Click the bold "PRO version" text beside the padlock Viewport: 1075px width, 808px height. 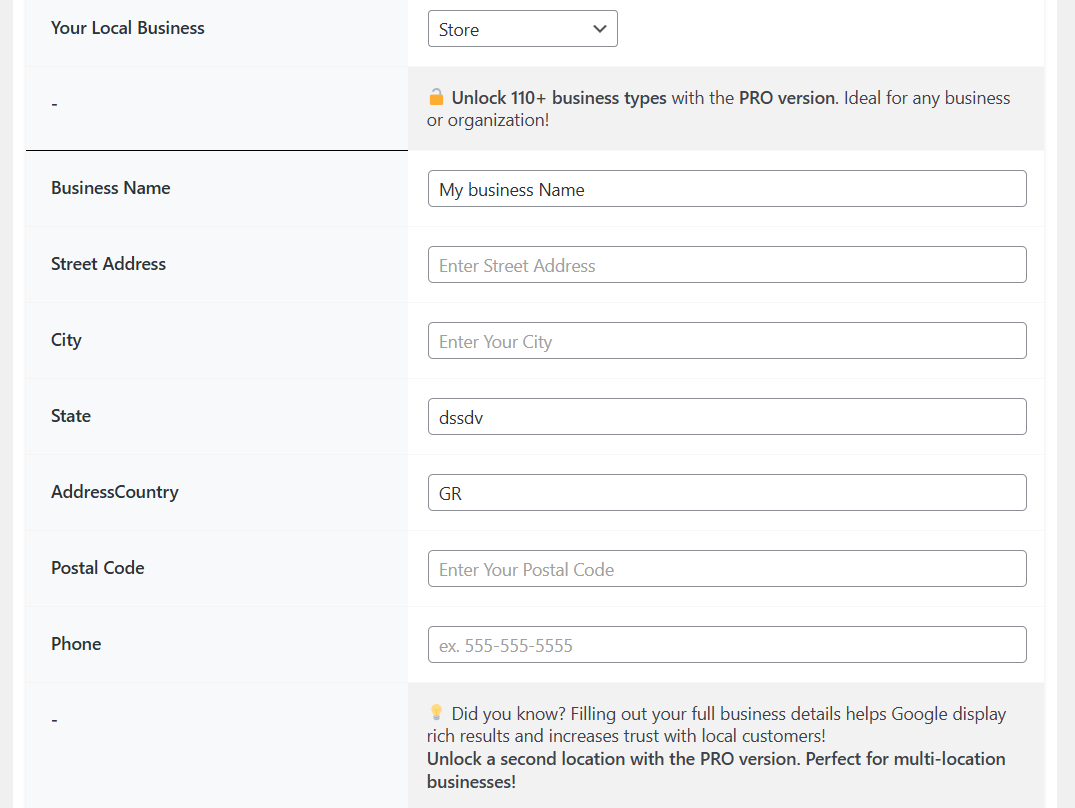(x=787, y=98)
